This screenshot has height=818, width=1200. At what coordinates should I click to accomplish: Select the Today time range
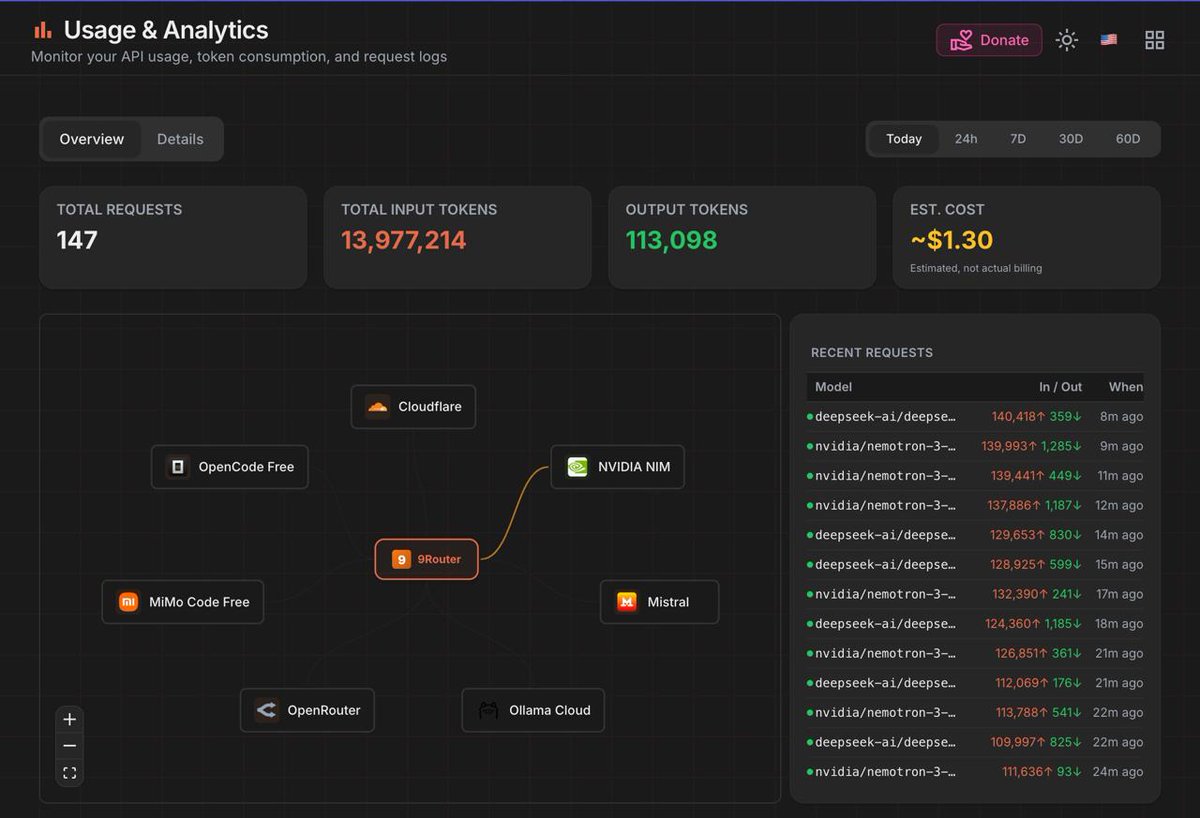pos(904,139)
